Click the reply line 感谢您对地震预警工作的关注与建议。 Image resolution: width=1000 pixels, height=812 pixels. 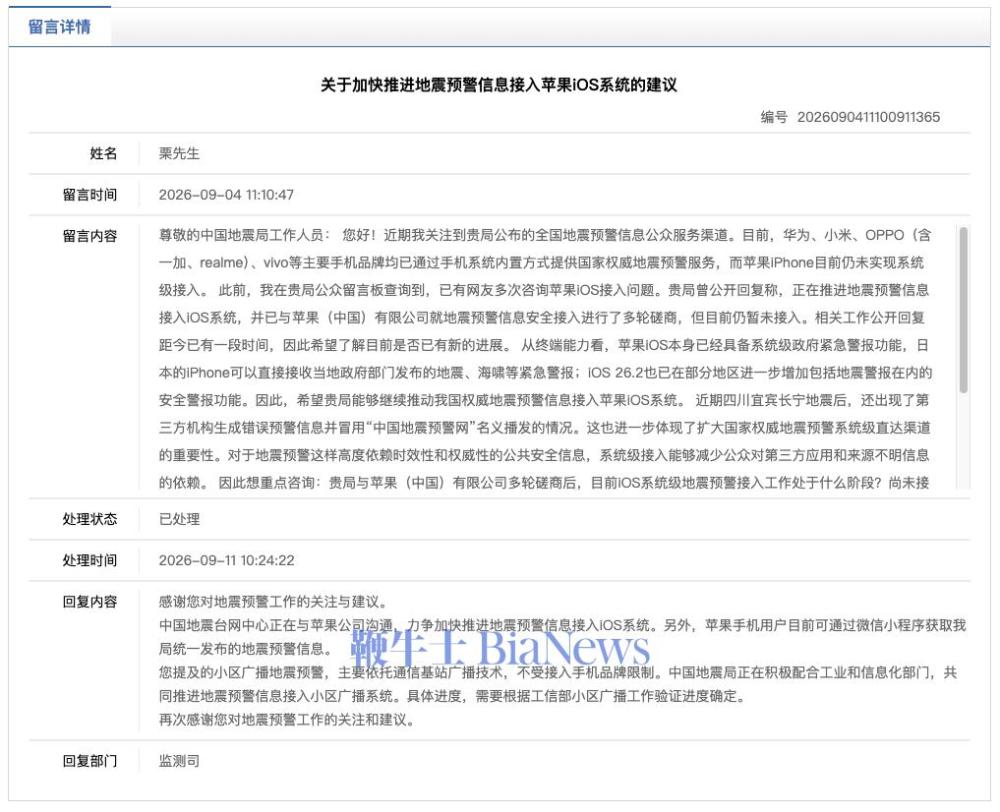(273, 602)
